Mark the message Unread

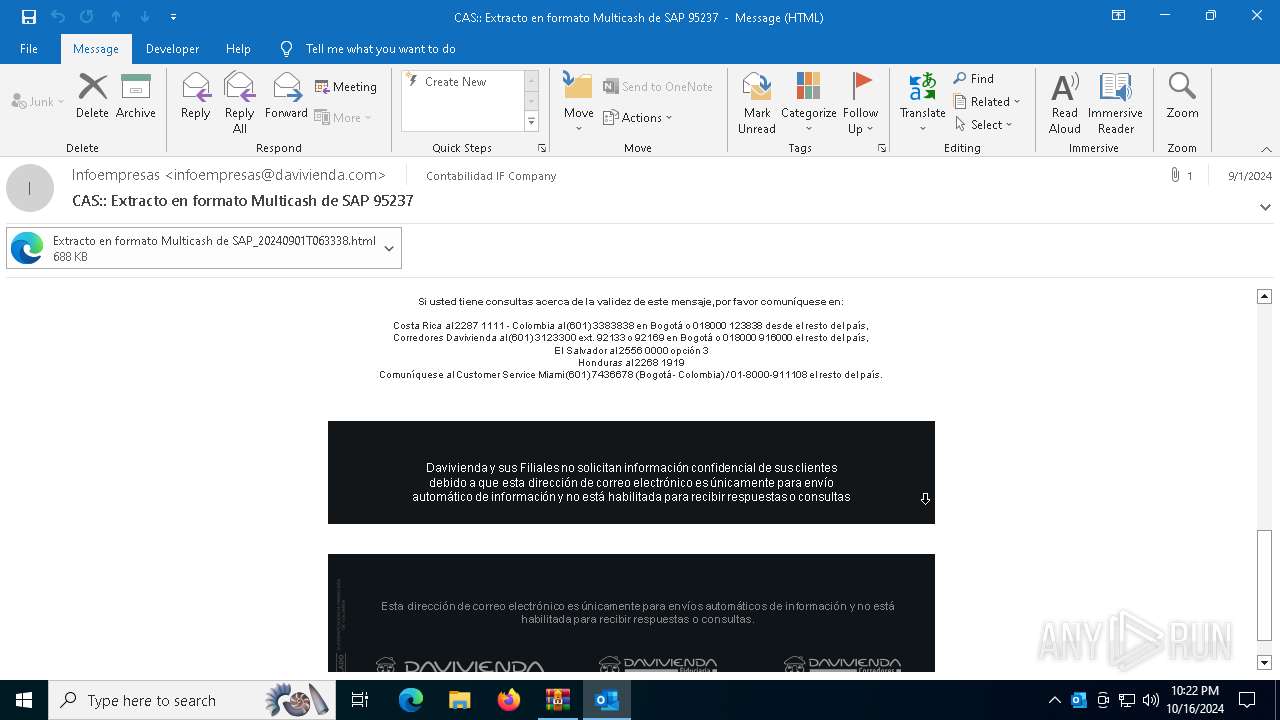click(757, 102)
